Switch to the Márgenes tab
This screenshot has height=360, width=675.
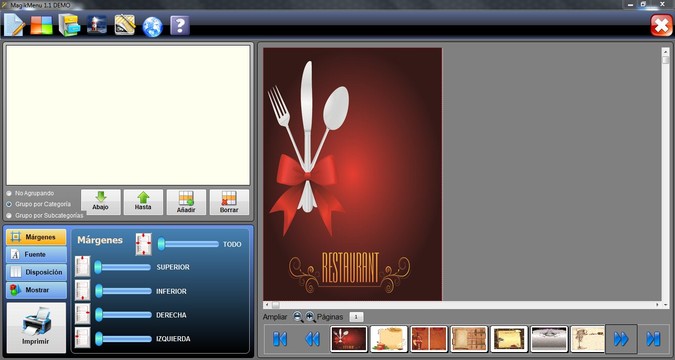tap(36, 237)
